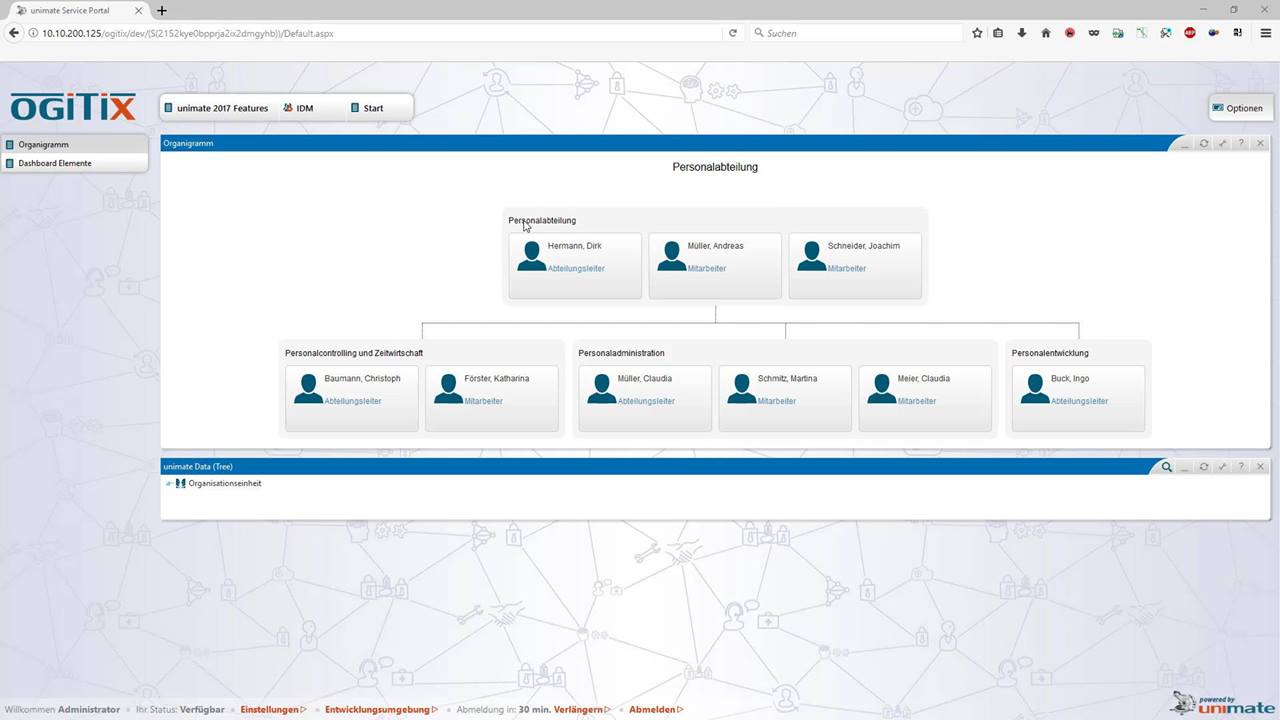The height and width of the screenshot is (720, 1280).
Task: Click the Adblock Plus toolbar icon
Action: coord(1190,33)
